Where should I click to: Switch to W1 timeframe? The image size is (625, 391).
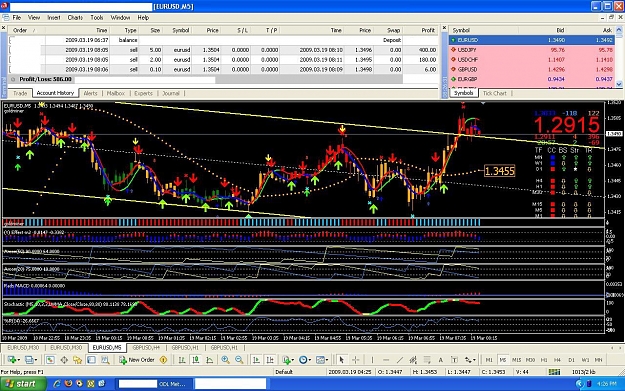tap(585, 360)
